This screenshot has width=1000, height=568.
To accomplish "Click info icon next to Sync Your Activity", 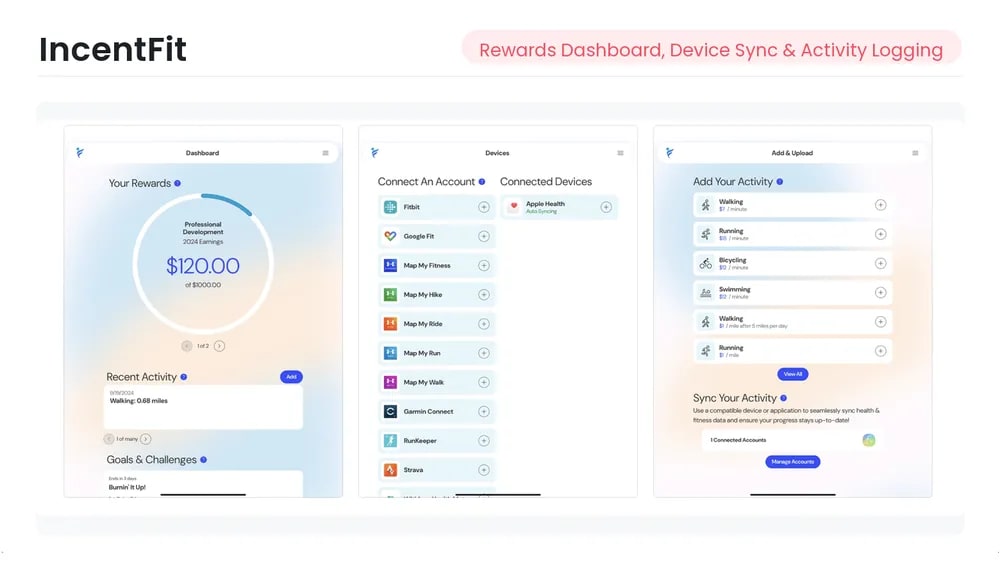I will (x=783, y=398).
